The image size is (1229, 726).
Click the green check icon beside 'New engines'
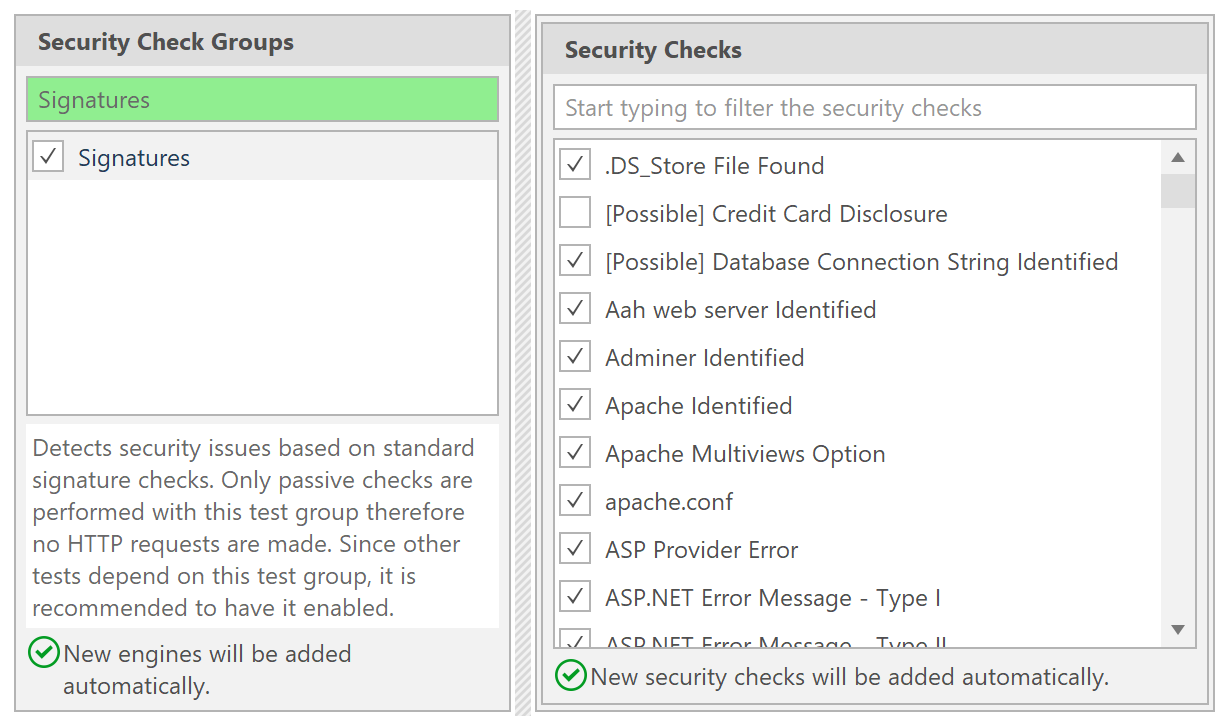click(43, 653)
